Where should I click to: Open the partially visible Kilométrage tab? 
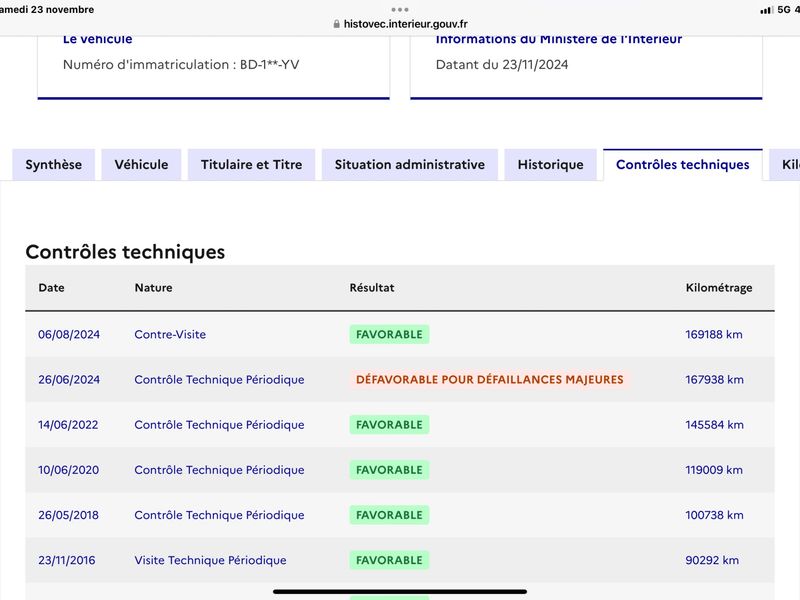[x=785, y=164]
